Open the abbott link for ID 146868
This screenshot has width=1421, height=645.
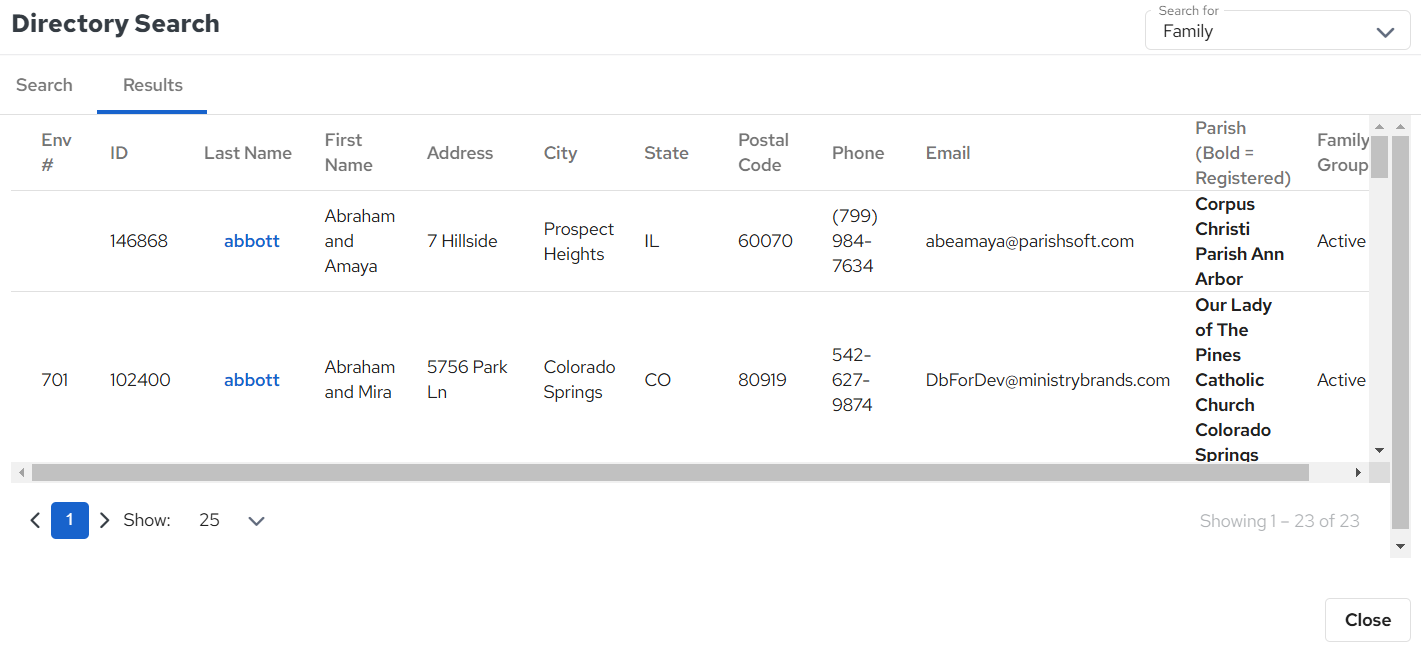pyautogui.click(x=251, y=241)
